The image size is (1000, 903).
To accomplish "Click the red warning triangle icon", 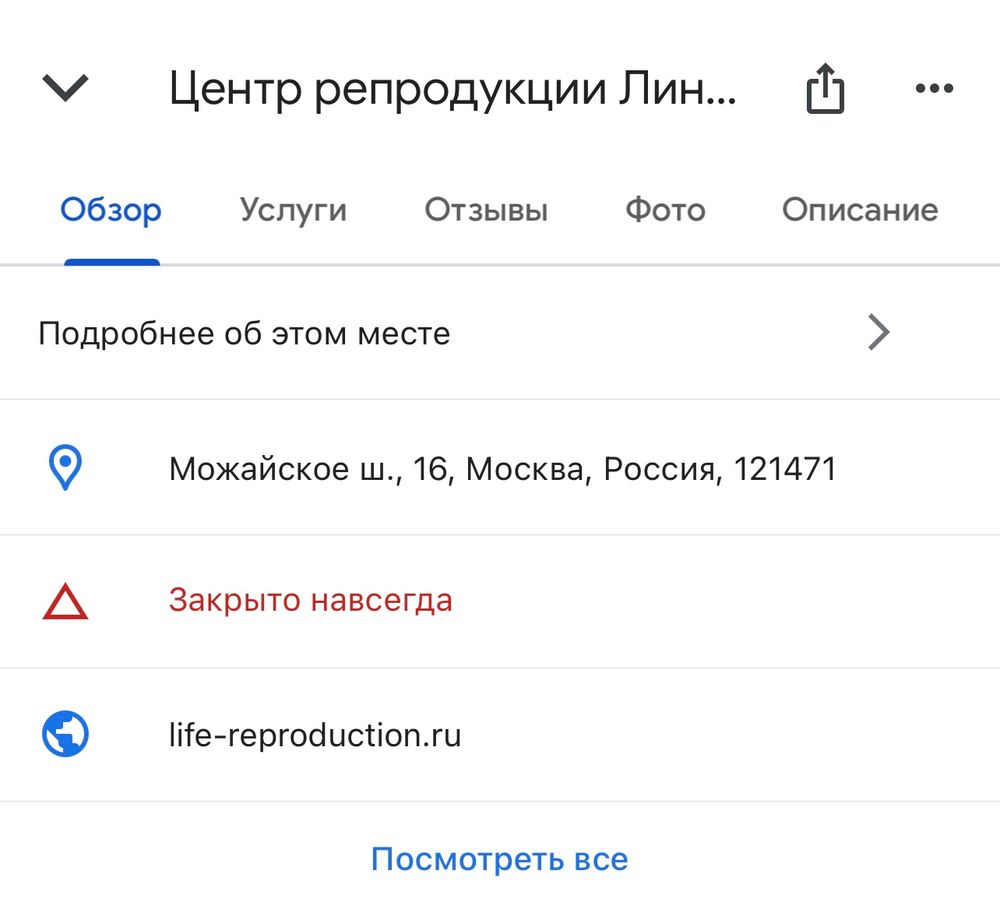I will 63,600.
